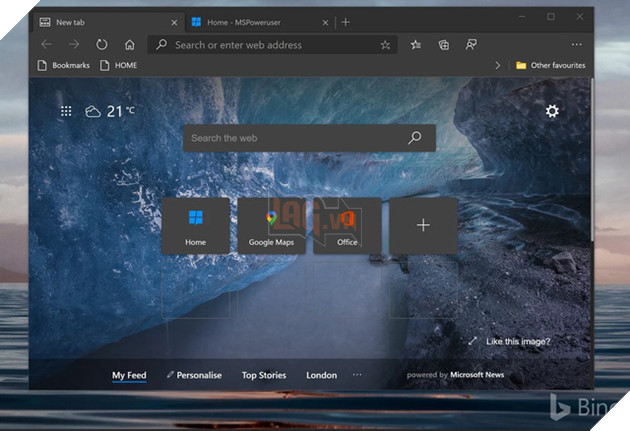The height and width of the screenshot is (431, 630).
Task: Submit with the Search the web magnifier
Action: (415, 138)
